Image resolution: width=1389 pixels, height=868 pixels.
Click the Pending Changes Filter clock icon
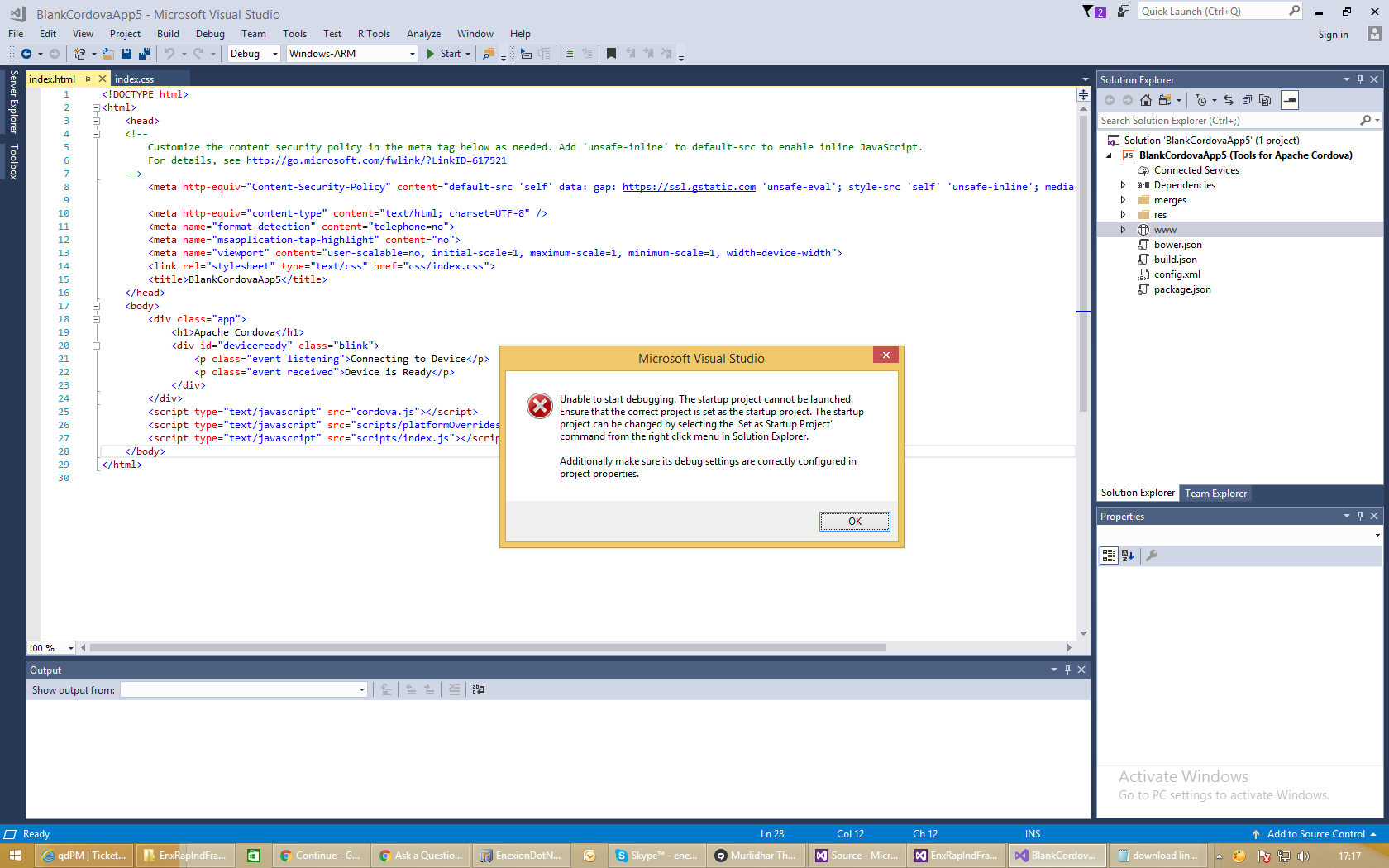click(1201, 100)
